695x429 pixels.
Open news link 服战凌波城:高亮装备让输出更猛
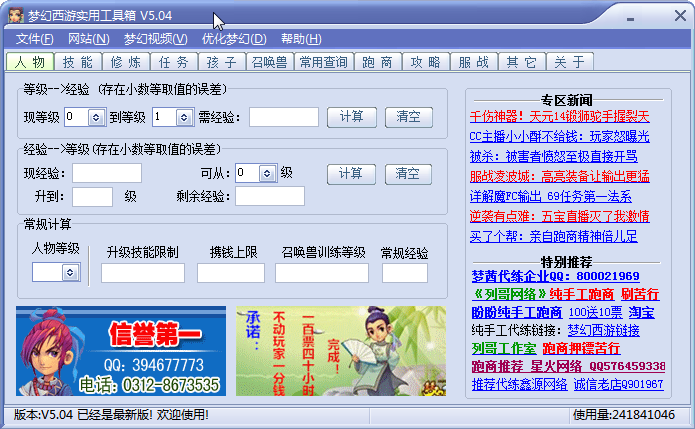pyautogui.click(x=559, y=176)
